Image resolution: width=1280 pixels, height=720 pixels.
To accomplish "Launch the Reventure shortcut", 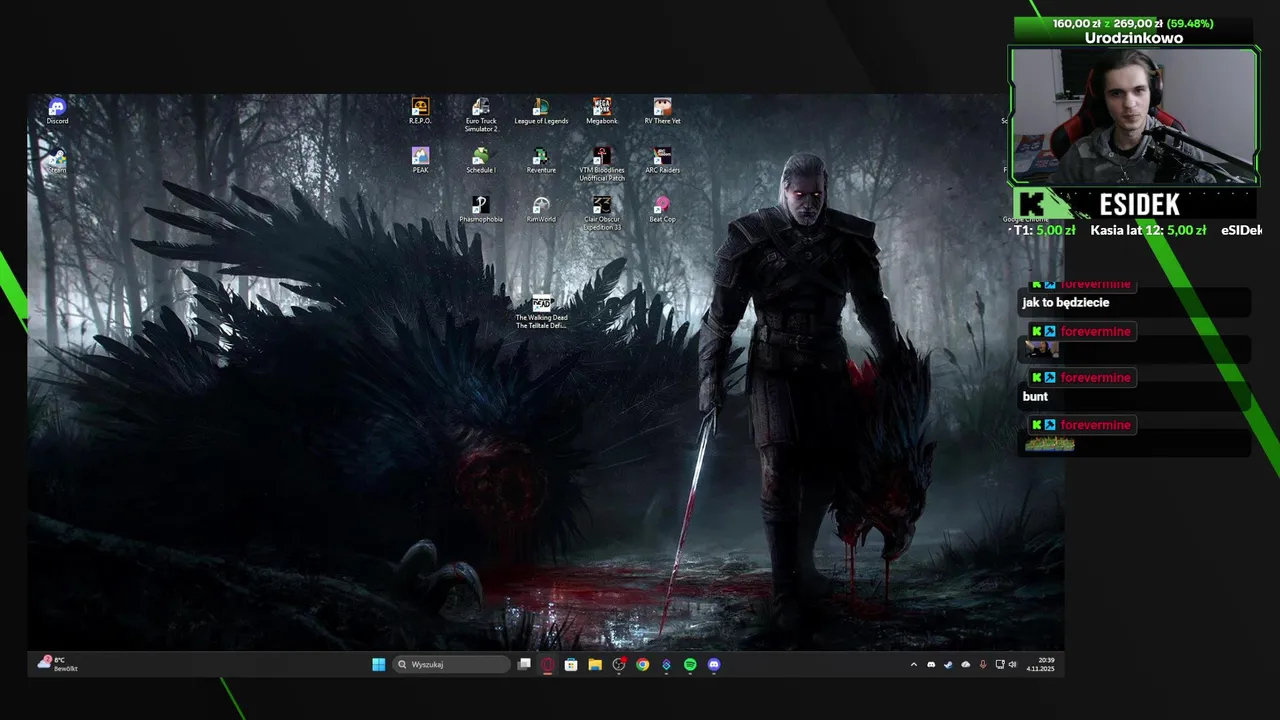I will 541,160.
